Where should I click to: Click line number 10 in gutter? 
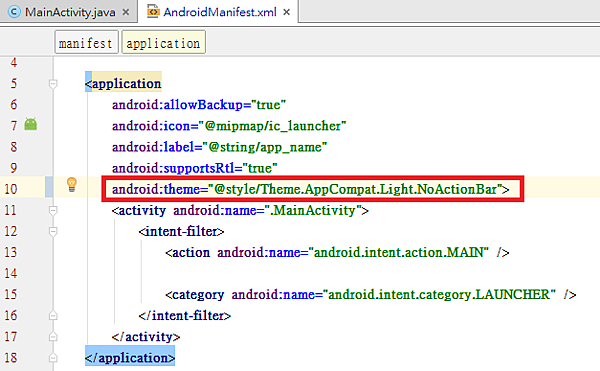(x=11, y=189)
